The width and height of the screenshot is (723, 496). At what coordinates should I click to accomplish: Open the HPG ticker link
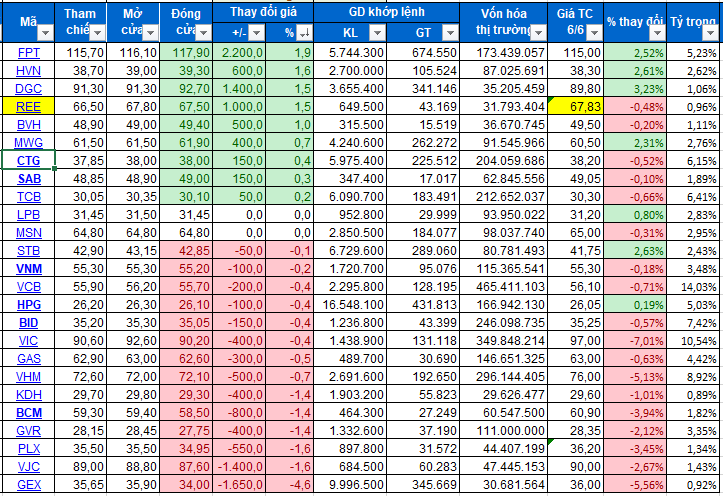click(29, 305)
